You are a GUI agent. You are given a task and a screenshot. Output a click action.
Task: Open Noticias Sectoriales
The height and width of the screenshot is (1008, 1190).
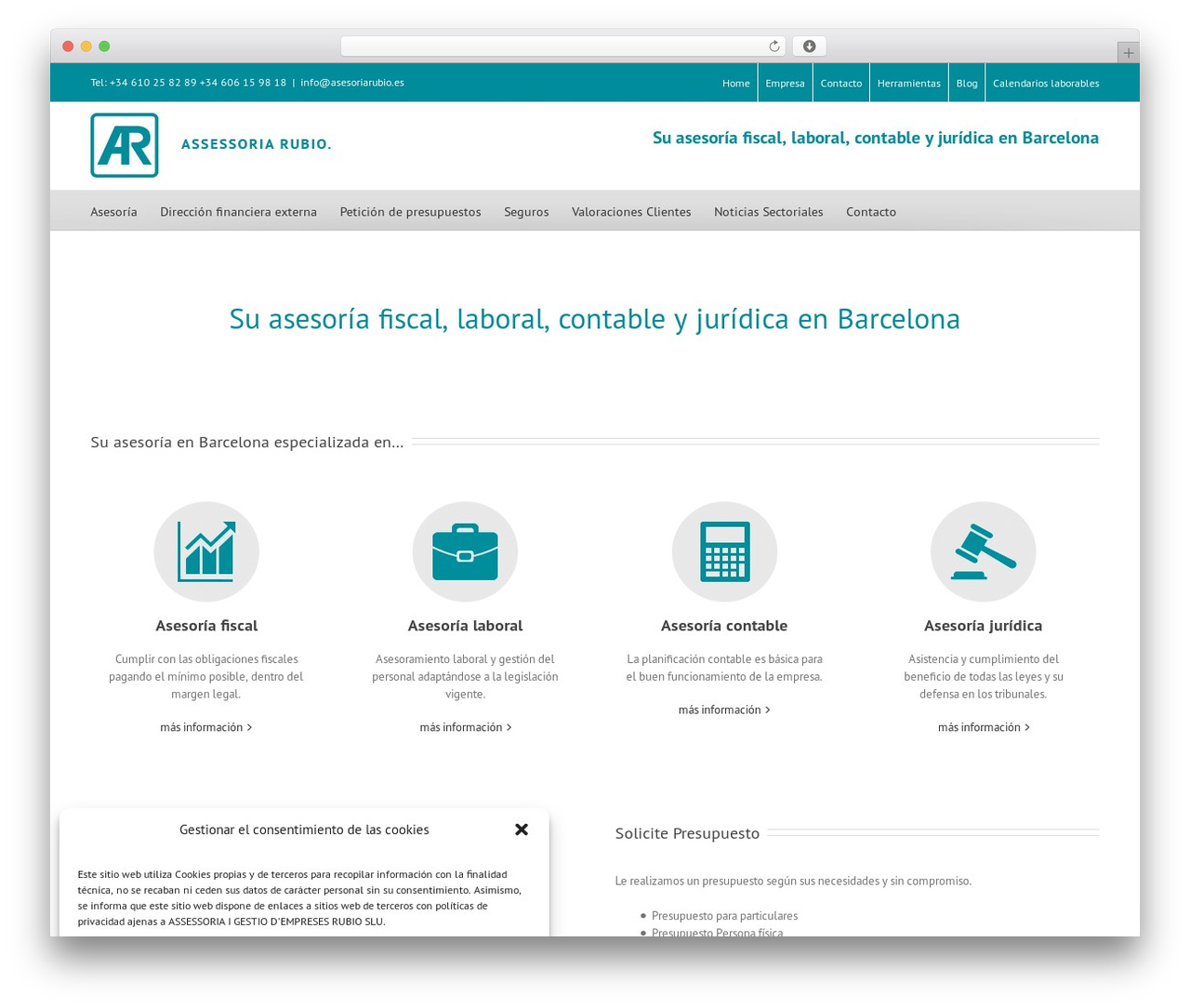[768, 212]
